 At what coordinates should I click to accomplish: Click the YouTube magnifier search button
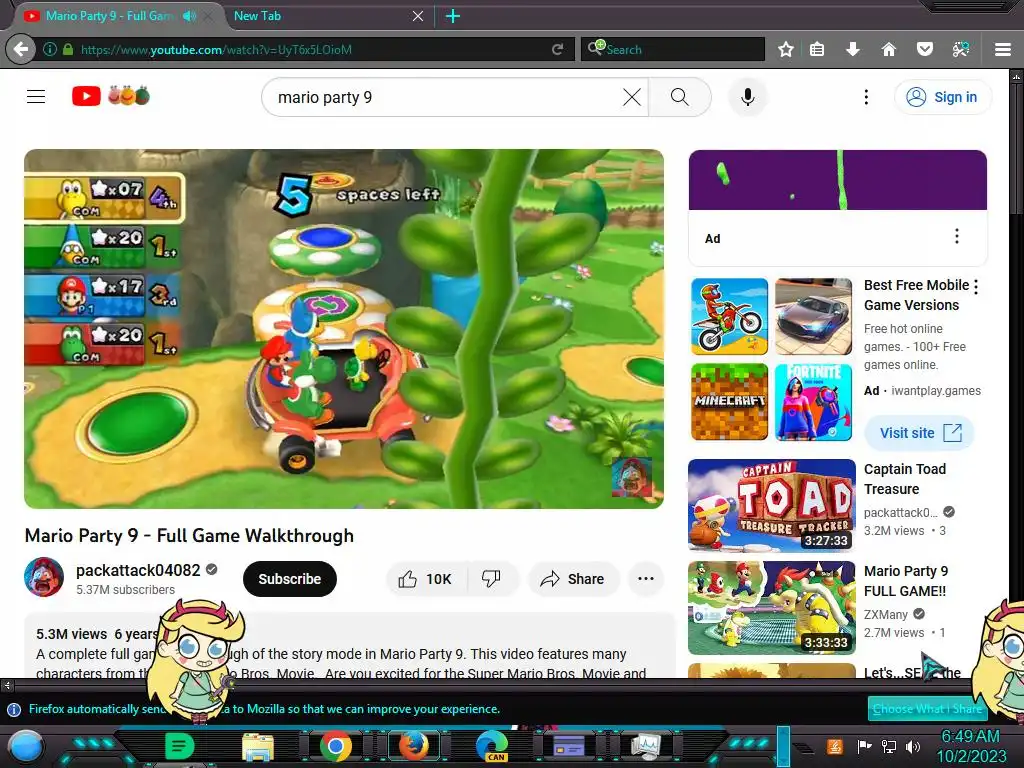(x=680, y=97)
